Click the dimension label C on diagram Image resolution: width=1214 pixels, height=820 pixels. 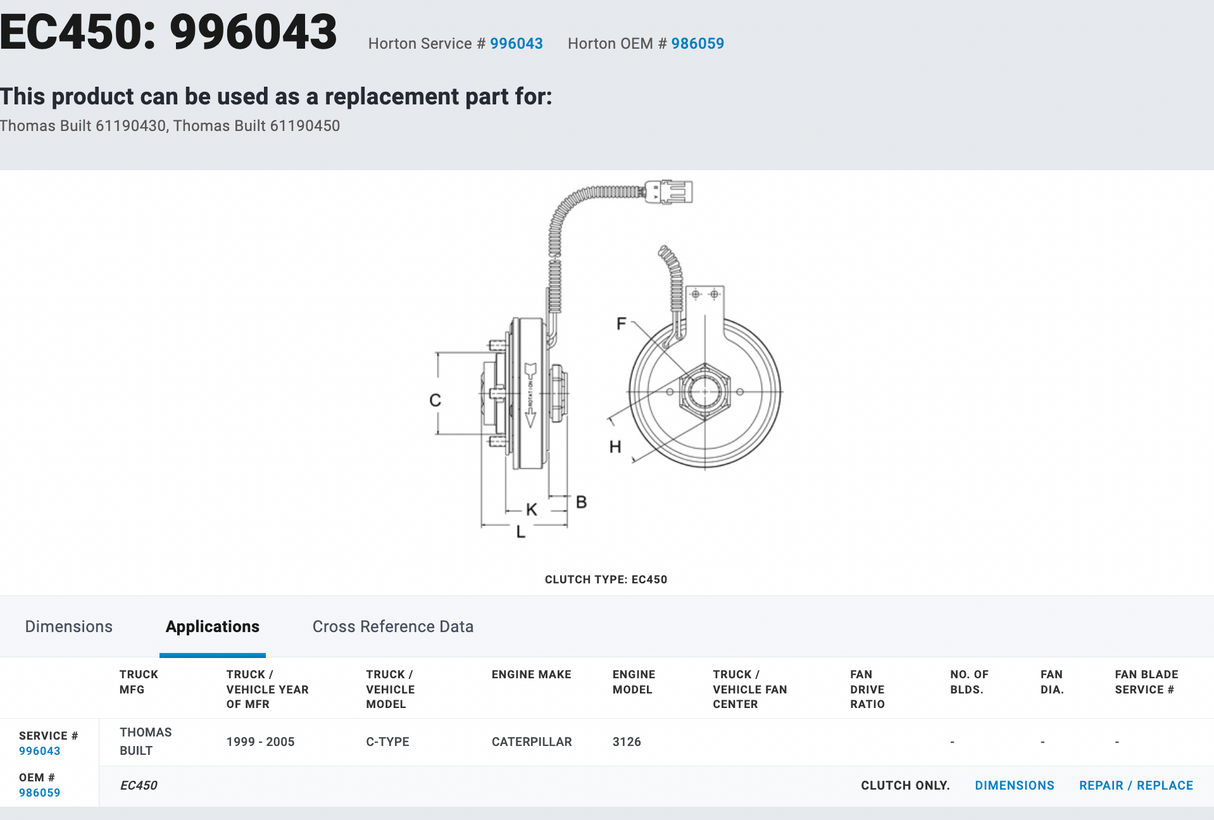pos(435,400)
